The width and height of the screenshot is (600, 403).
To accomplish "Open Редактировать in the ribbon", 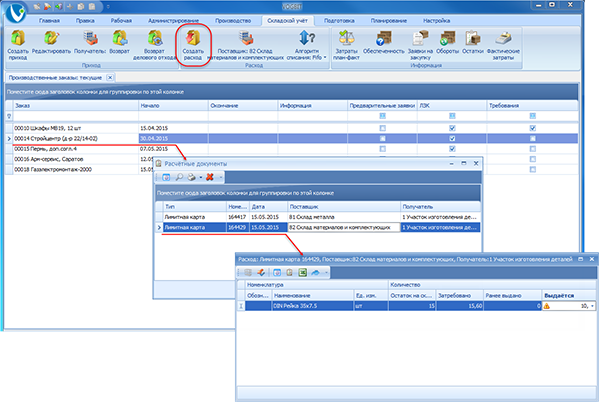I will point(51,43).
